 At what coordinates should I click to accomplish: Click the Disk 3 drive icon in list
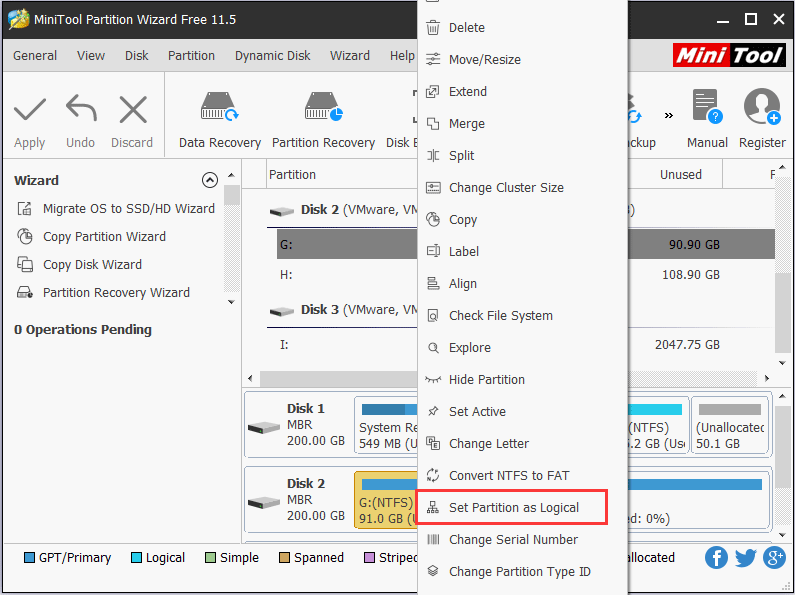tap(281, 311)
